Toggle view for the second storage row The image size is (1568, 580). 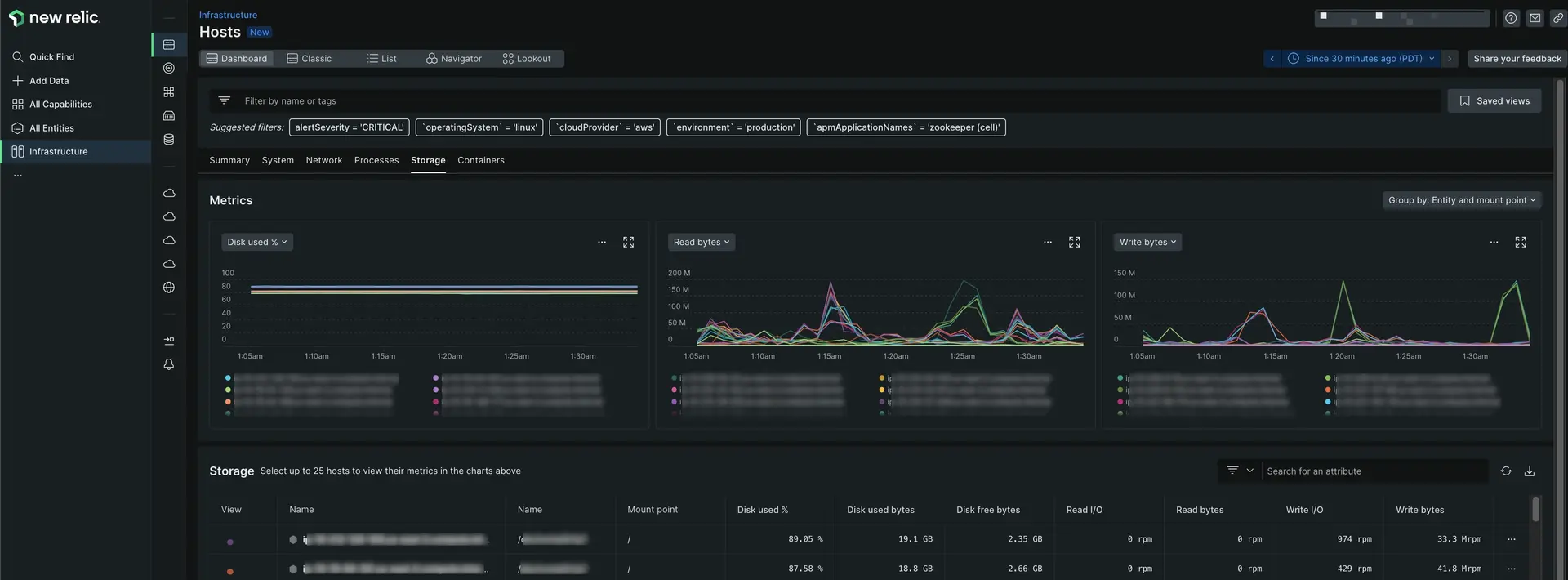click(x=230, y=571)
